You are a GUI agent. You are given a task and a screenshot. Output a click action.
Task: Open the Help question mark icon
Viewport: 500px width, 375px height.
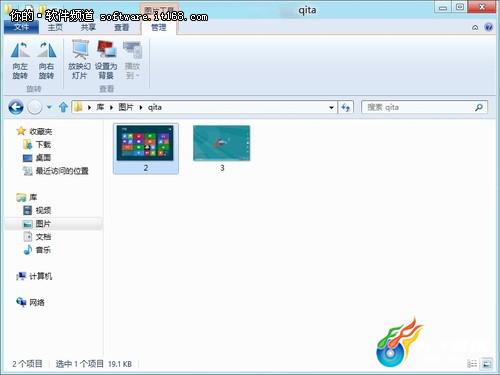(x=488, y=27)
